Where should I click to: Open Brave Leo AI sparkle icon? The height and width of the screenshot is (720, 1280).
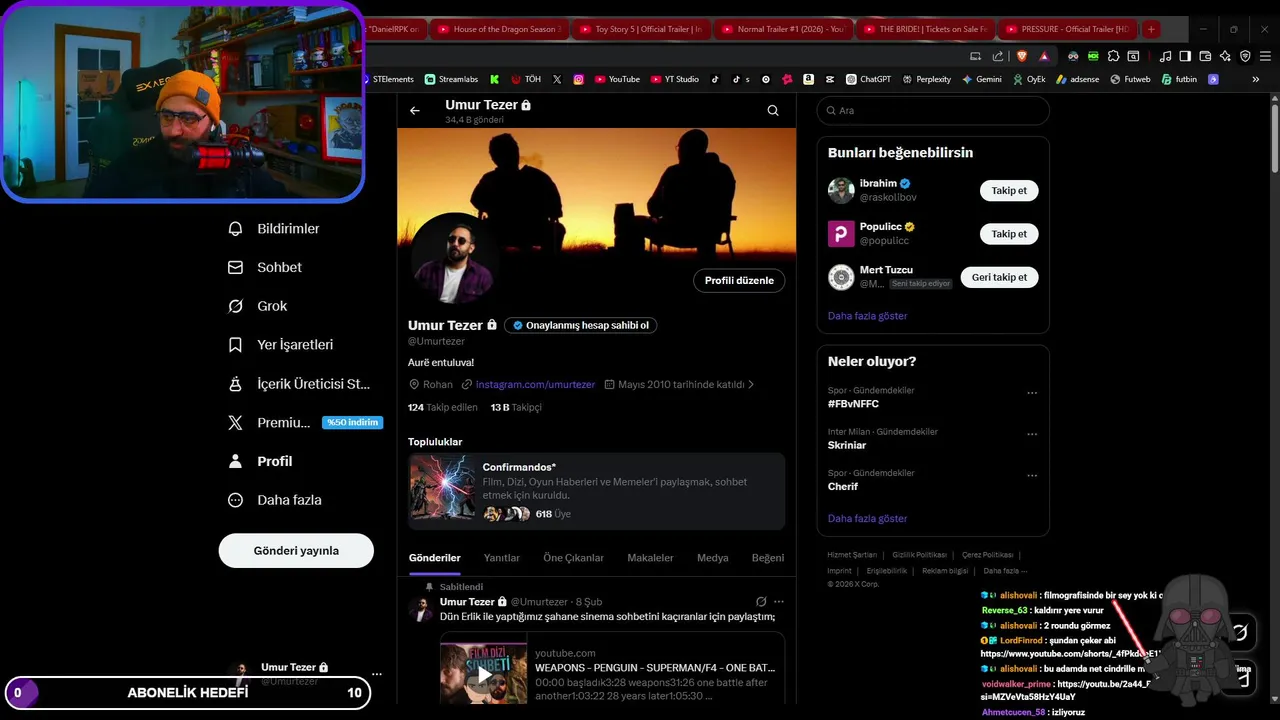(x=1225, y=56)
